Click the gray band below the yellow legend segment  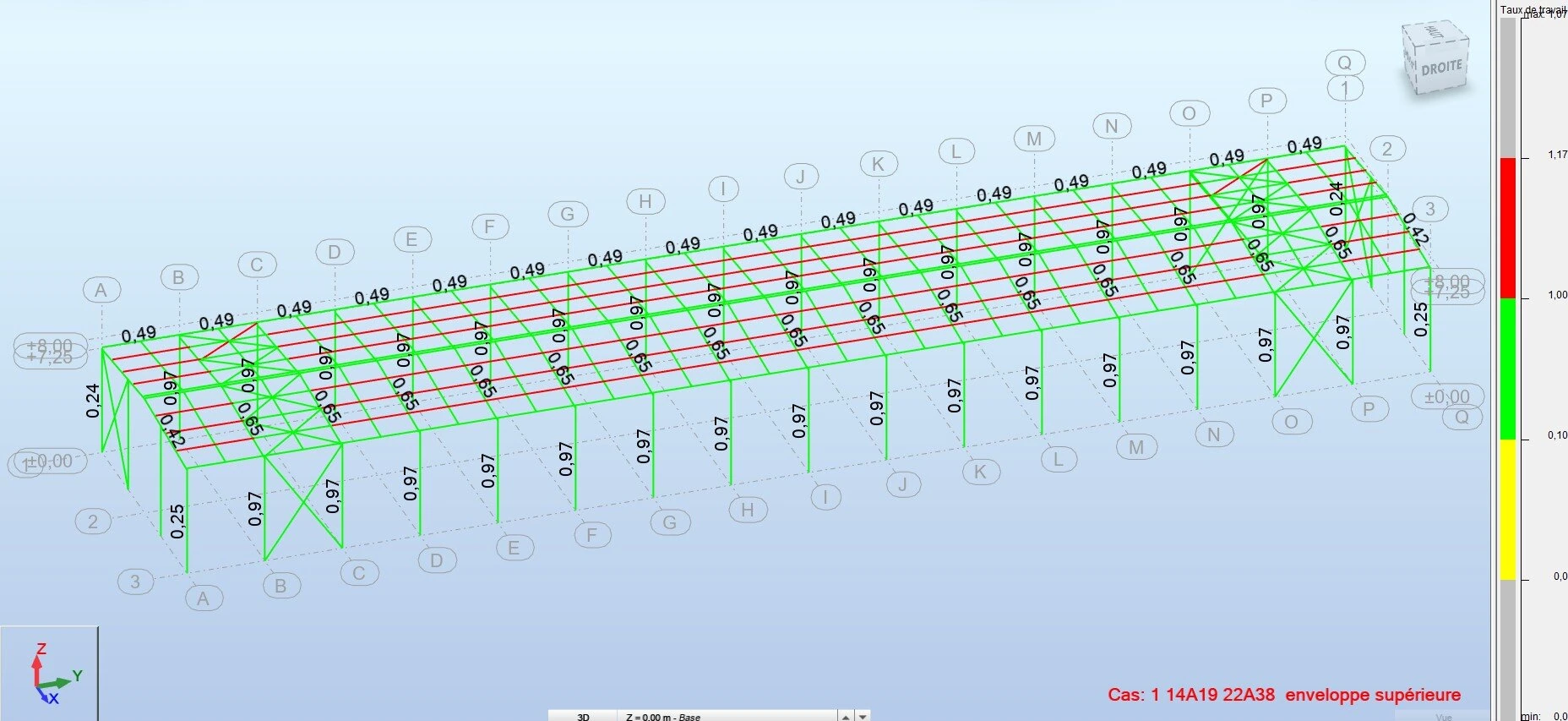[x=1508, y=649]
